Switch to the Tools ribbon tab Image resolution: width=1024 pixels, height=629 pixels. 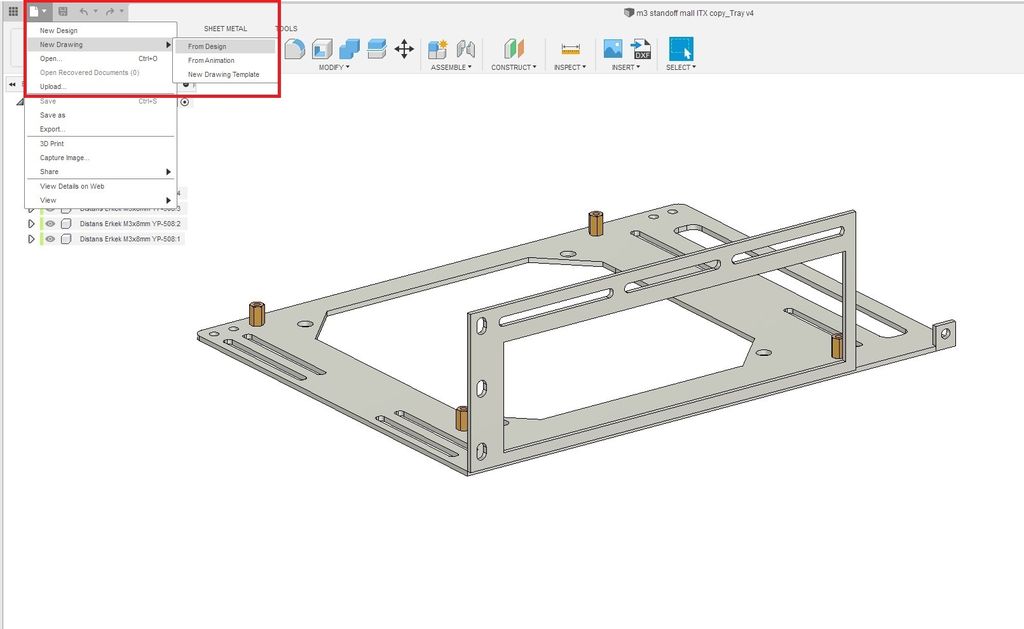click(286, 28)
